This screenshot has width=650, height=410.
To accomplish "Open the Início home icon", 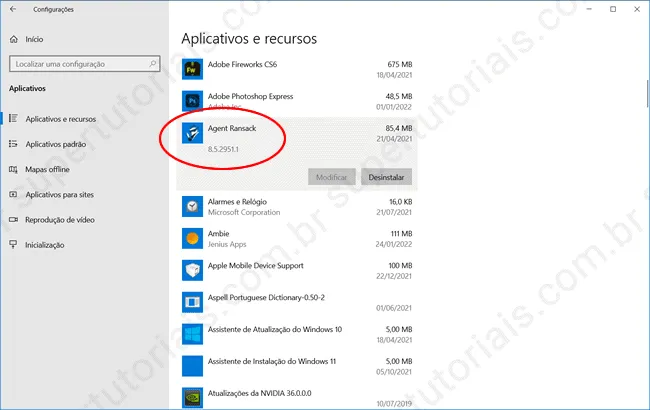I will [x=14, y=39].
